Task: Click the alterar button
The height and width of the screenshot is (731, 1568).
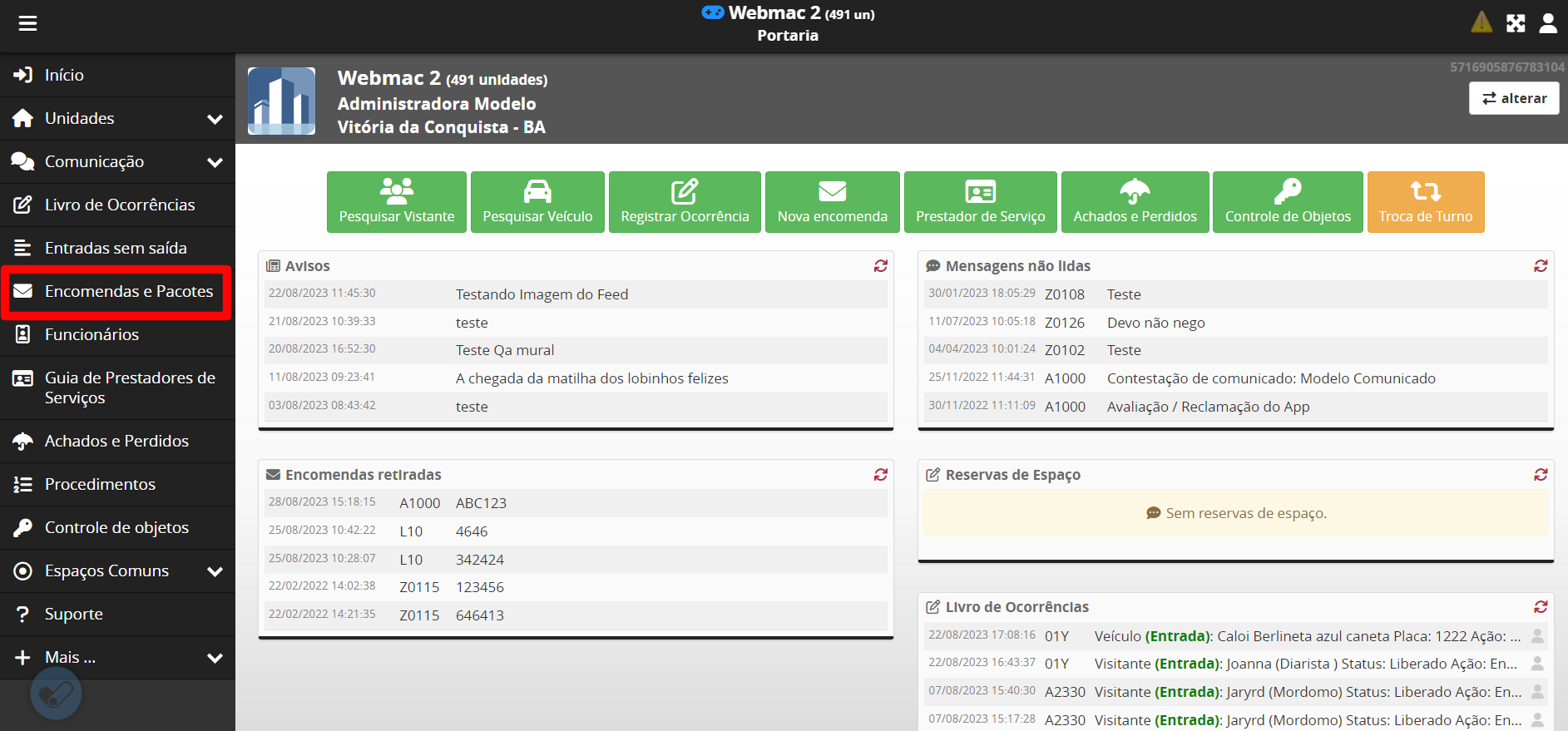Action: (x=1513, y=98)
